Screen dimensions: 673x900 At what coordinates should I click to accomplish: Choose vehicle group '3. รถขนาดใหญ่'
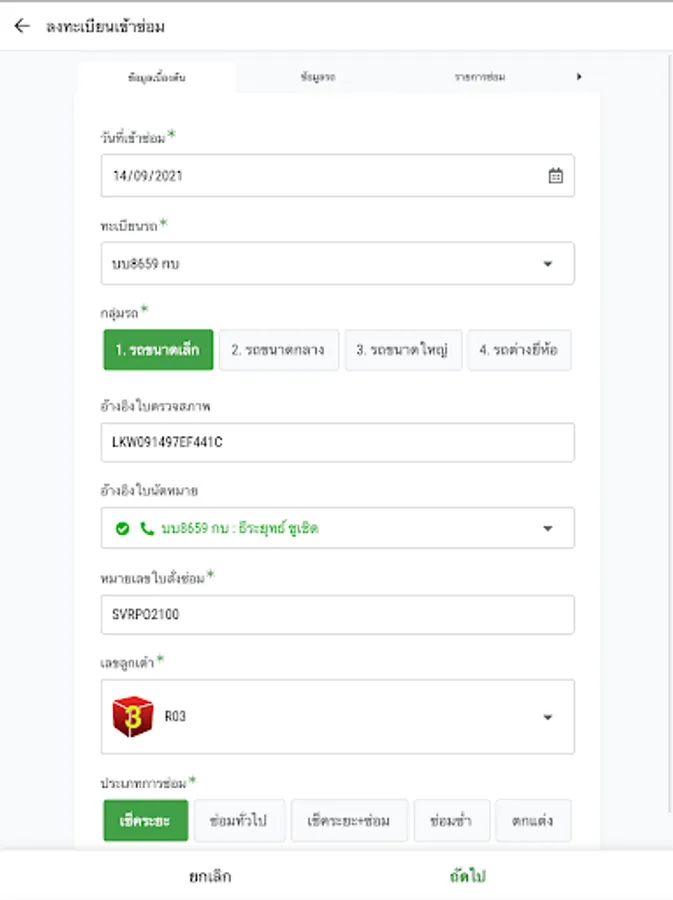click(403, 351)
